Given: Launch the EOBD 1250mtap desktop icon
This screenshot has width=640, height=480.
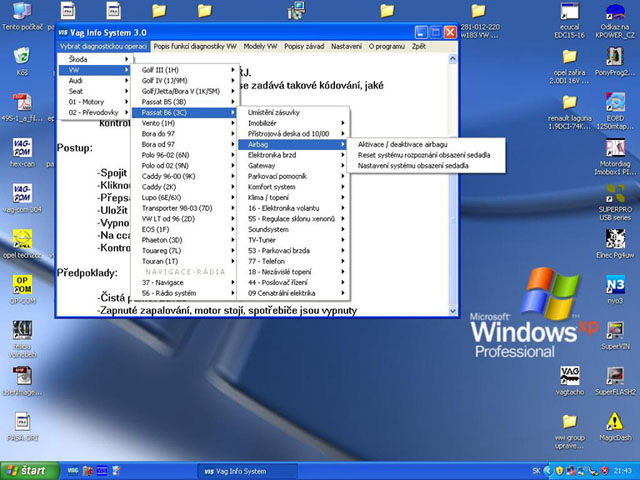Looking at the screenshot, I should (615, 111).
